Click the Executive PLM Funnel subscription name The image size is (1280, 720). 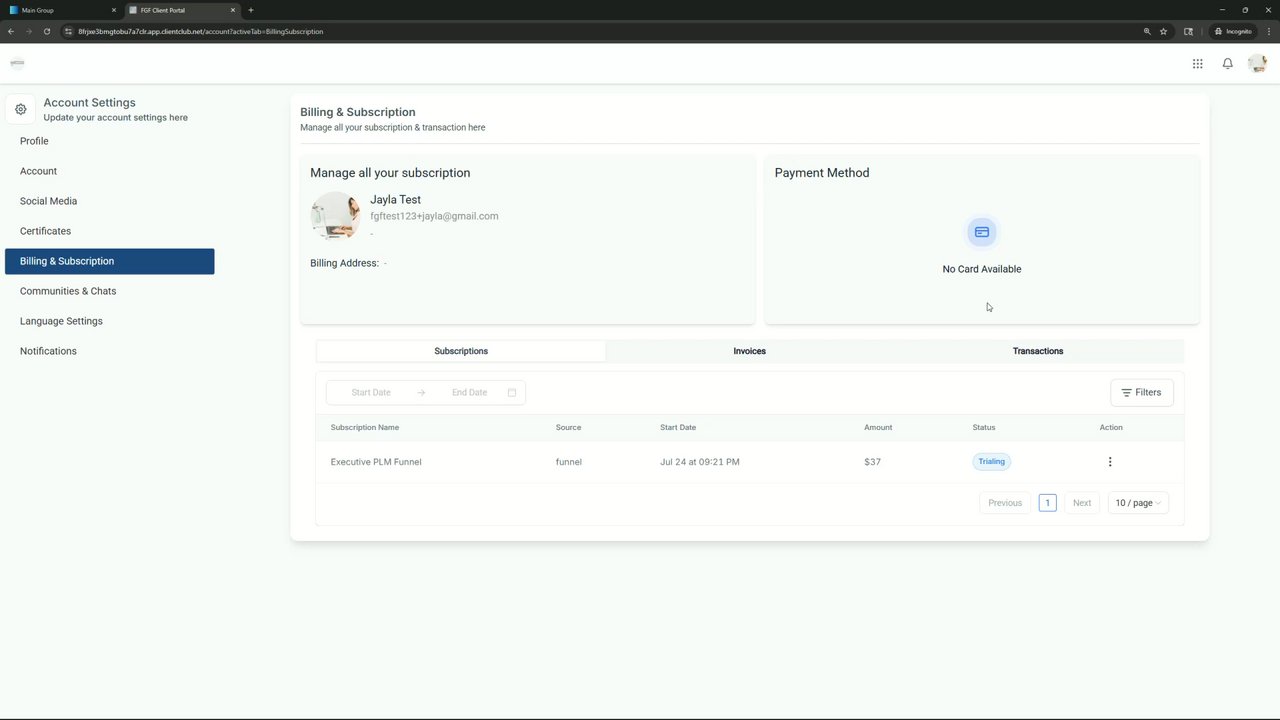376,462
